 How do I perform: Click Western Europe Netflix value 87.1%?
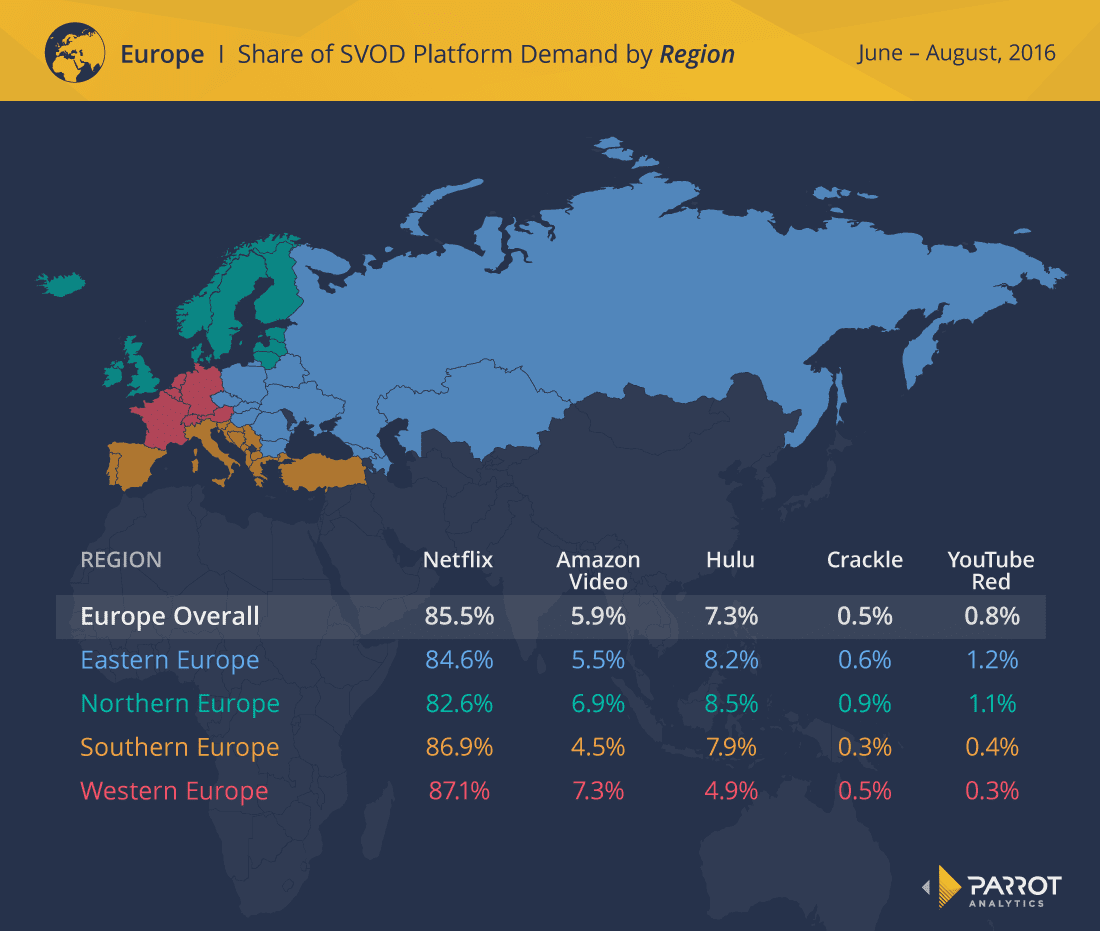point(459,791)
